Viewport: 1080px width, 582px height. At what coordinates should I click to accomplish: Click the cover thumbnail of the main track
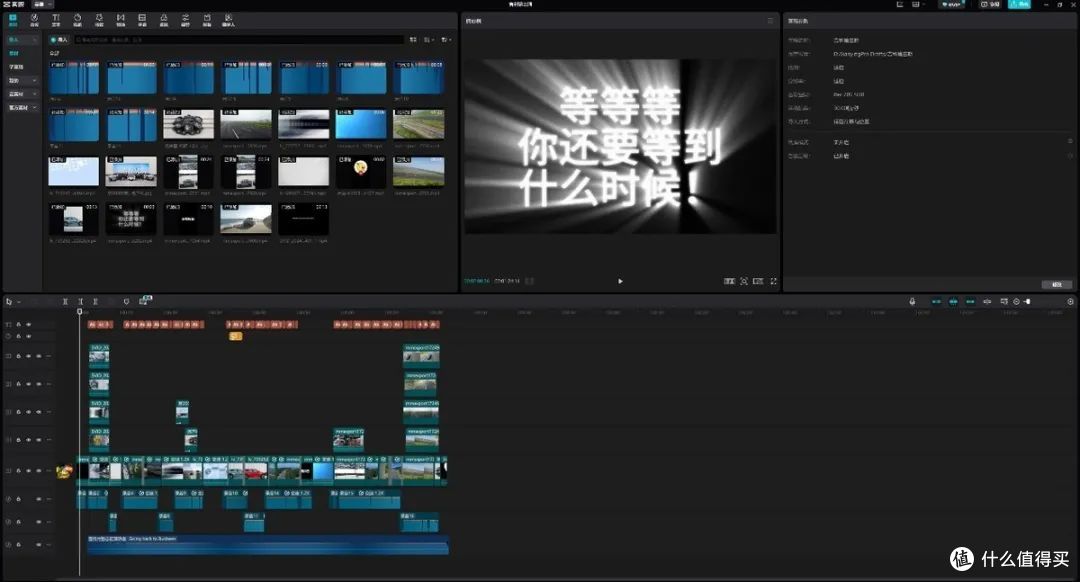(65, 471)
